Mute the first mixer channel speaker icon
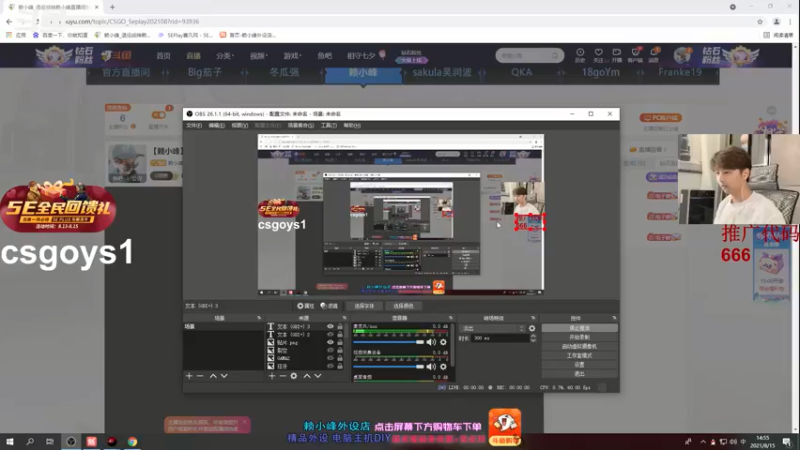The height and width of the screenshot is (450, 800). click(x=431, y=342)
